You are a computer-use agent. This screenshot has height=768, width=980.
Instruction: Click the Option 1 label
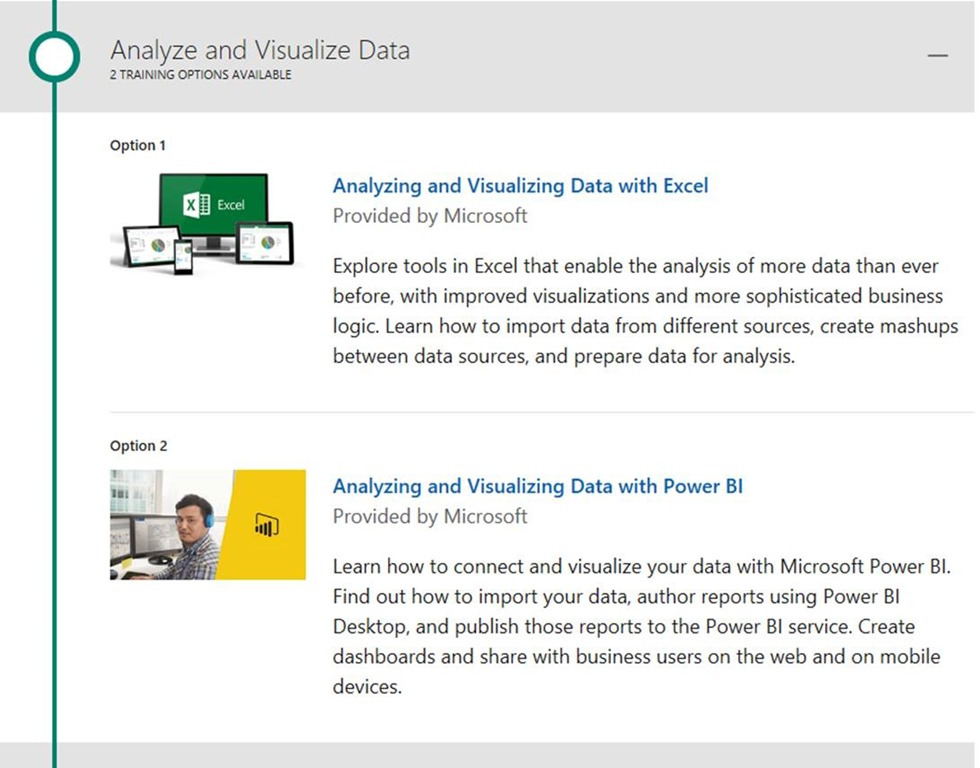point(137,146)
